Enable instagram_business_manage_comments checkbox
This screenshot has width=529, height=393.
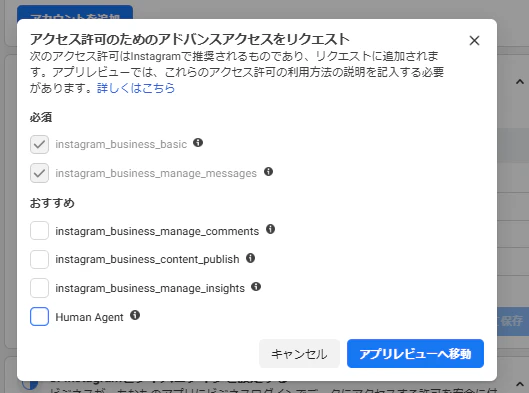39,231
